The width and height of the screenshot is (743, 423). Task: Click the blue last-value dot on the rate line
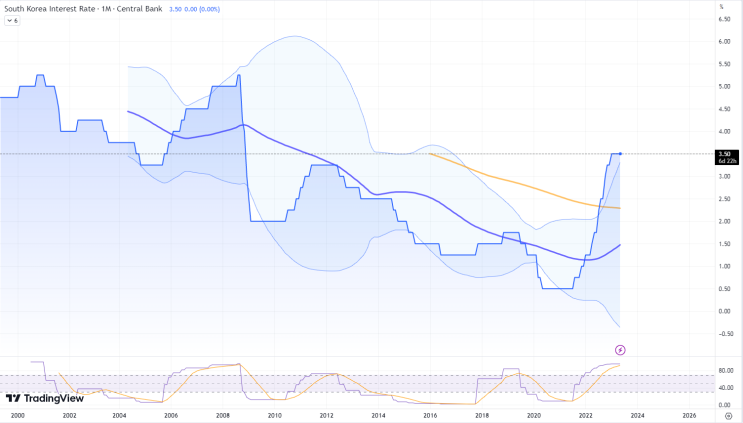coord(620,153)
